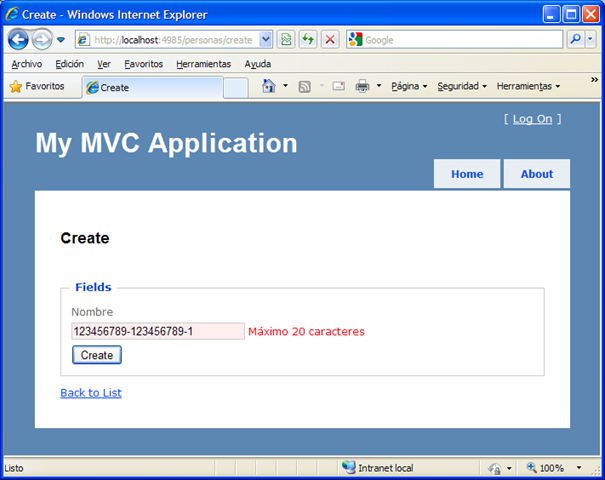Click the Refresh page icon
Screen dimensions: 605x480
(x=308, y=39)
